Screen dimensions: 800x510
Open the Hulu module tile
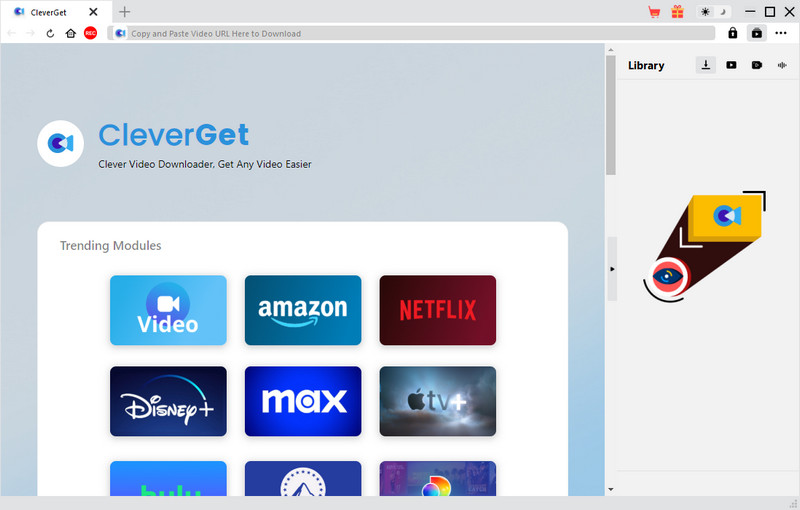168,478
